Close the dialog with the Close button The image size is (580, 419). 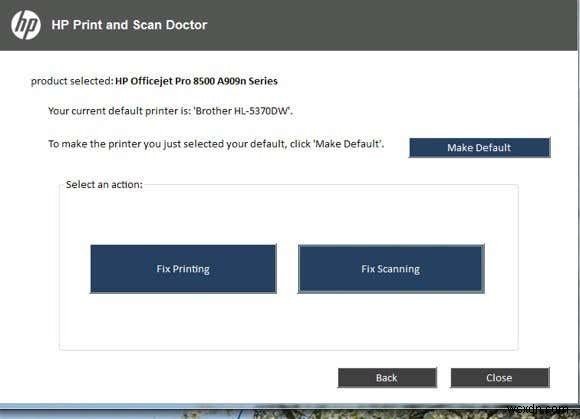pyautogui.click(x=500, y=378)
